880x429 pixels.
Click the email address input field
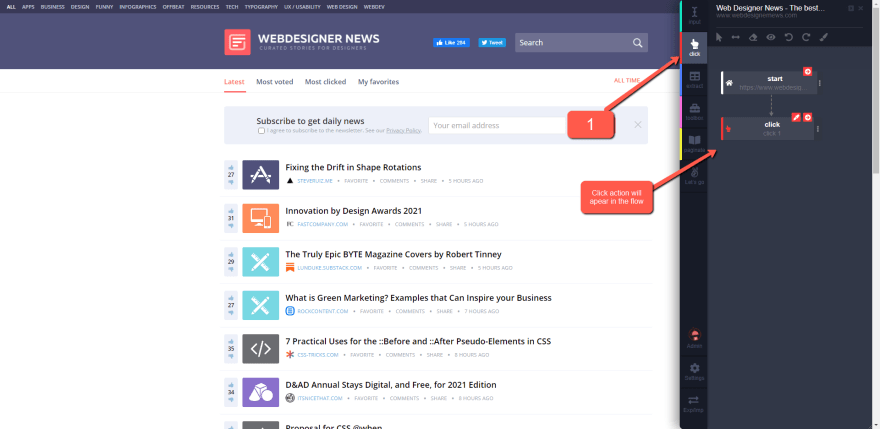497,125
